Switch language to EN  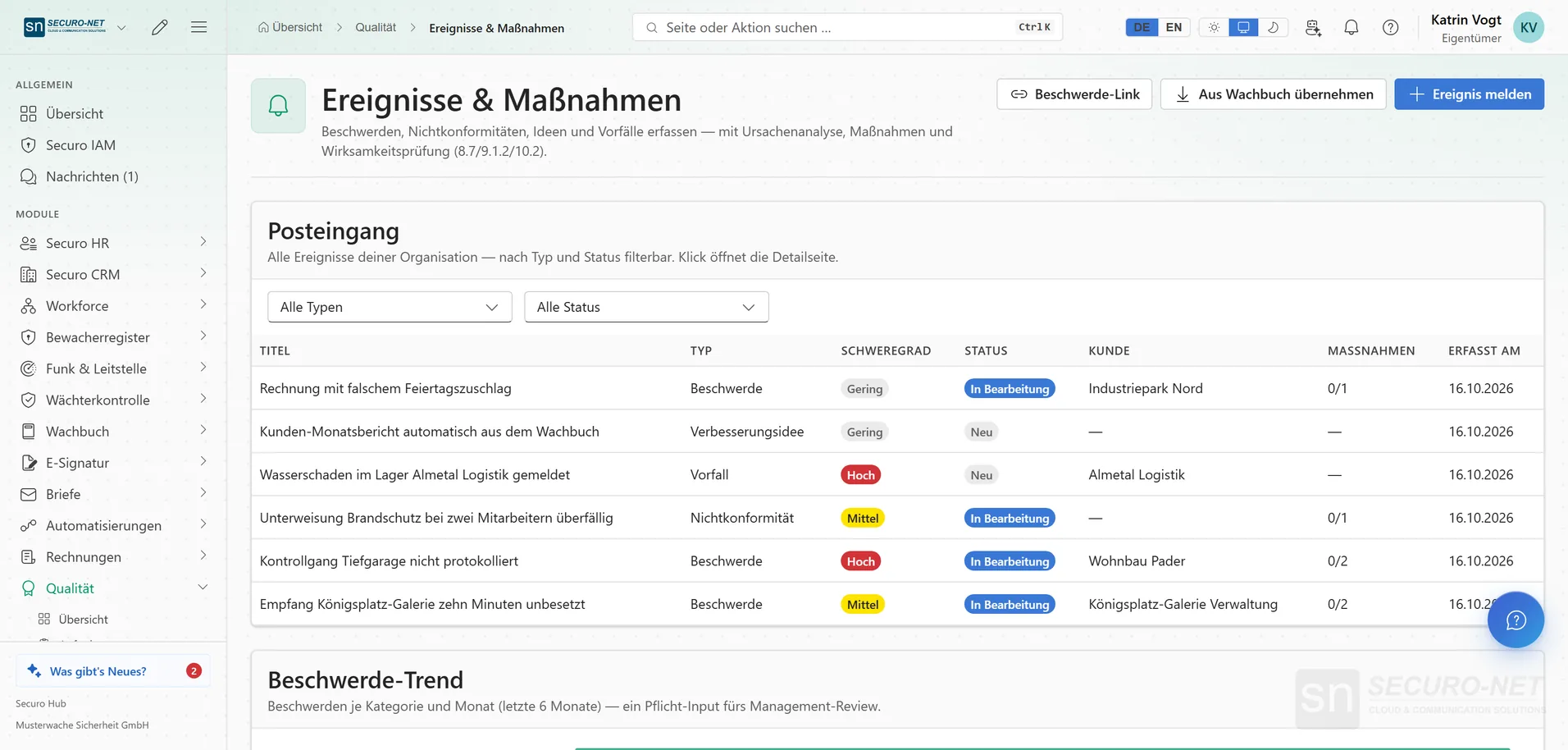coord(1174,27)
